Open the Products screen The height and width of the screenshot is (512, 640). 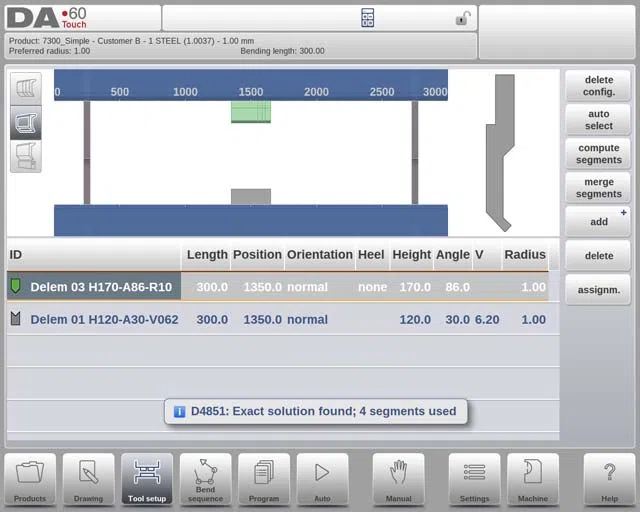pos(30,479)
